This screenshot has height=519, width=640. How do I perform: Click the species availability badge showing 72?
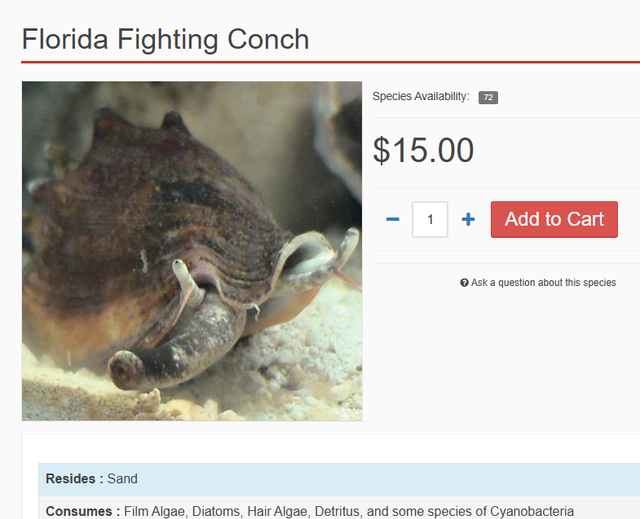(488, 97)
